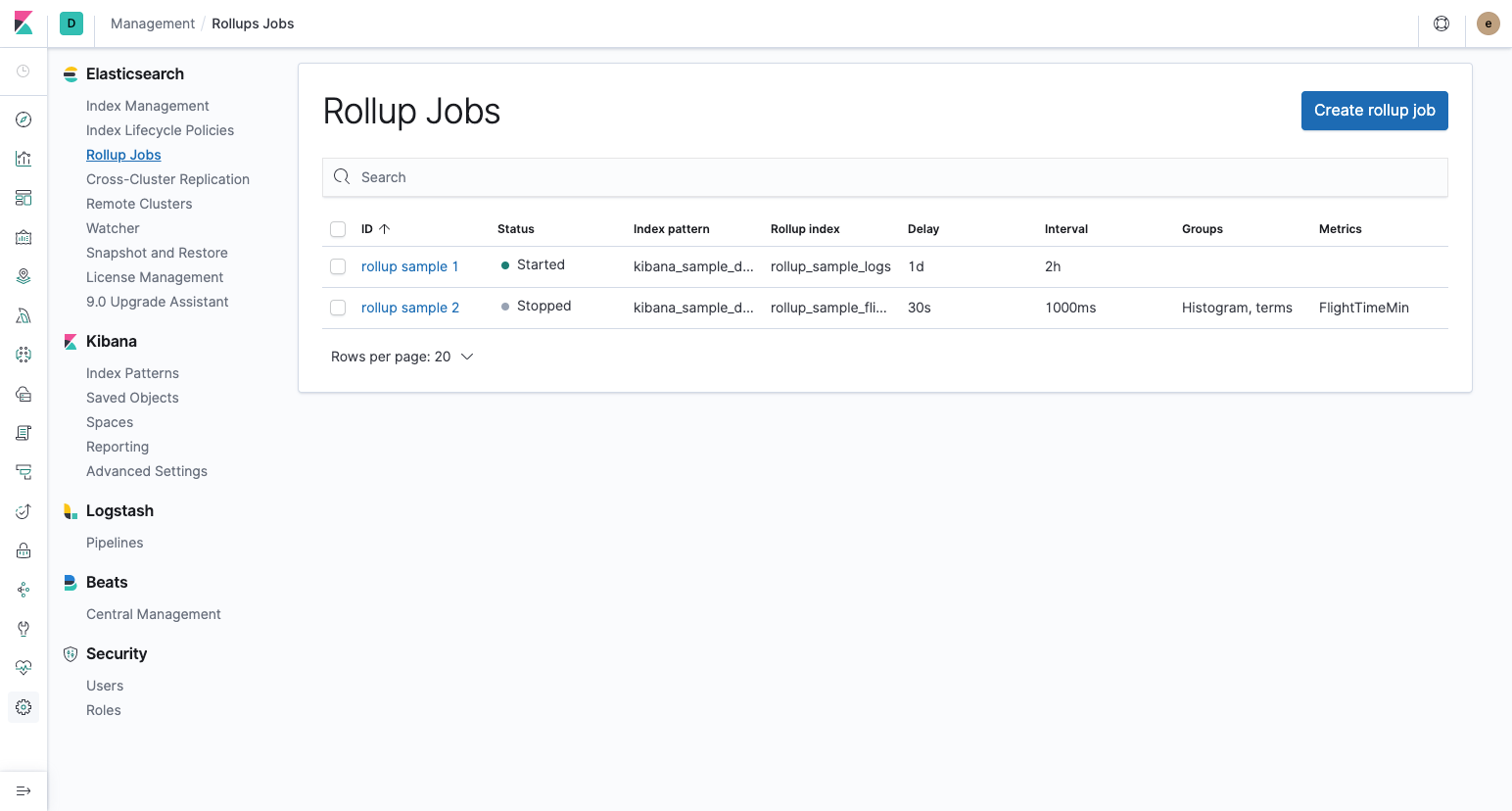Click the Stack Management gear icon

click(x=24, y=706)
